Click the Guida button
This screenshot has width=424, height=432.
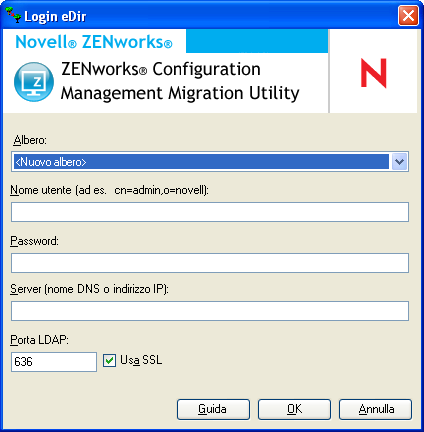click(x=213, y=409)
